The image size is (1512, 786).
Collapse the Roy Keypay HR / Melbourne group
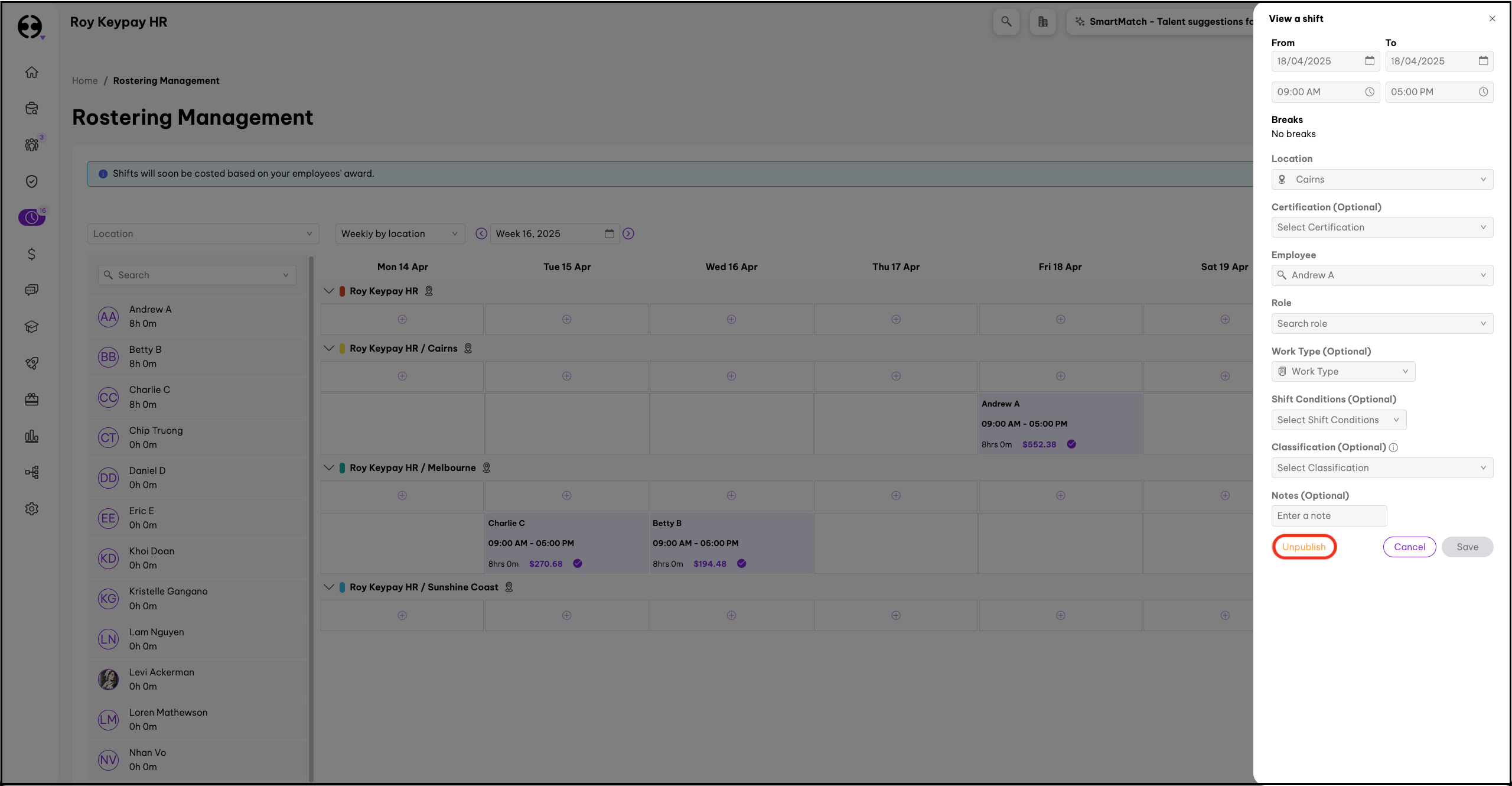329,467
